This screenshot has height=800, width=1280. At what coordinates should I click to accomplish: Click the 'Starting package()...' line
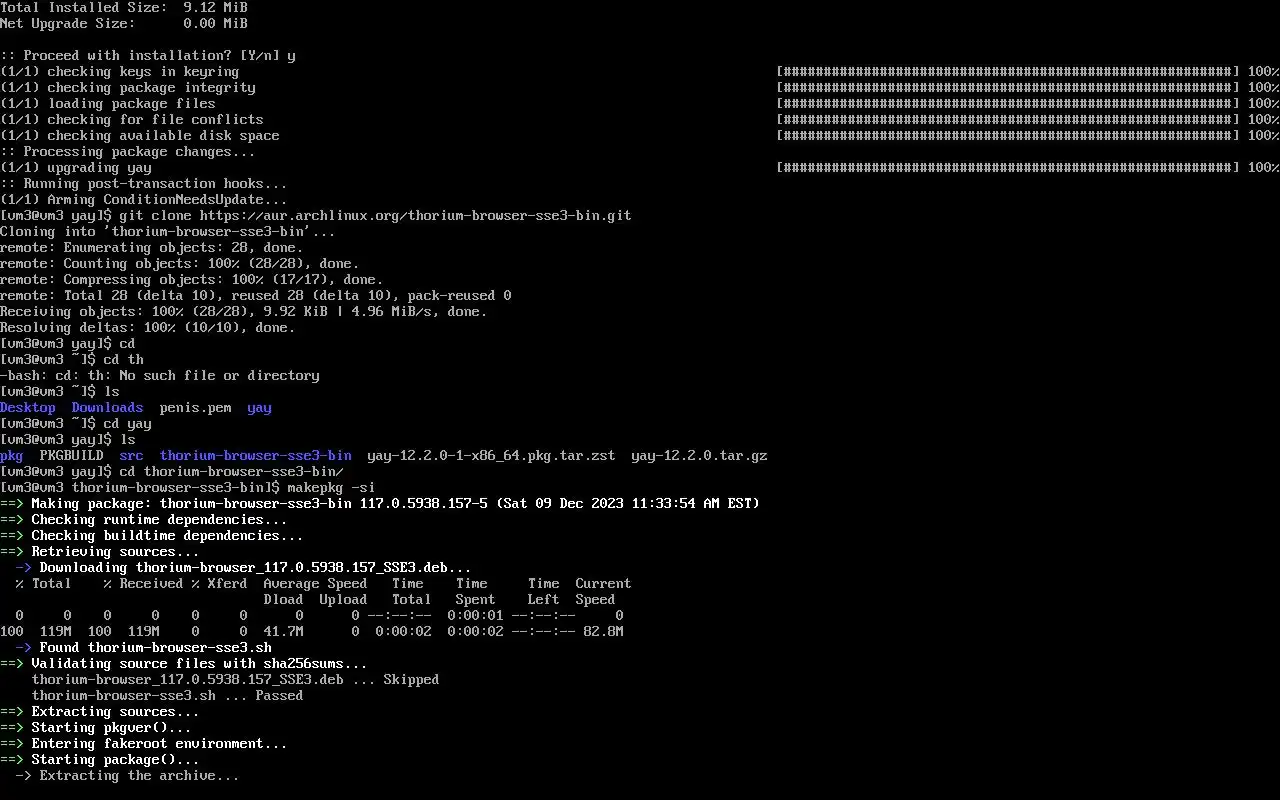point(100,759)
